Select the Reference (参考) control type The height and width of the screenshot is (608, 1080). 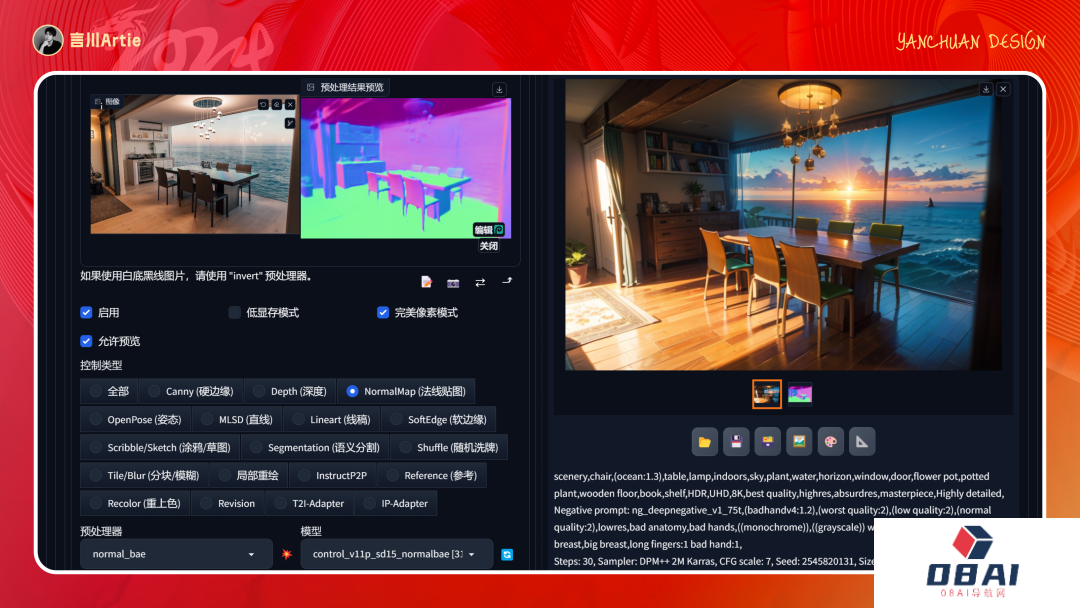pyautogui.click(x=432, y=475)
